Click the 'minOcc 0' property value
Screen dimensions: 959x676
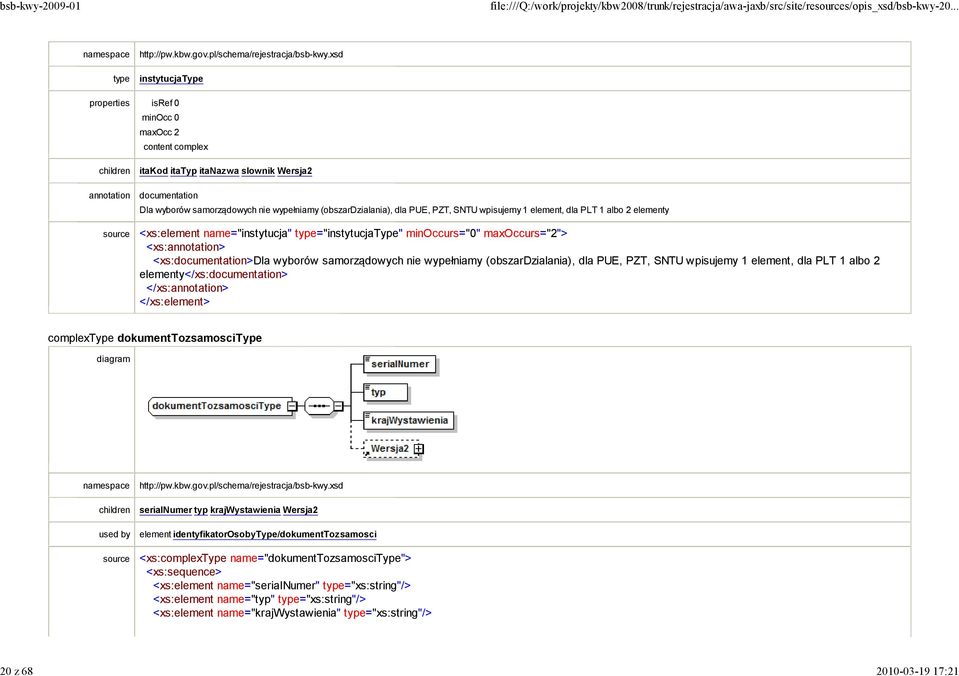click(160, 118)
